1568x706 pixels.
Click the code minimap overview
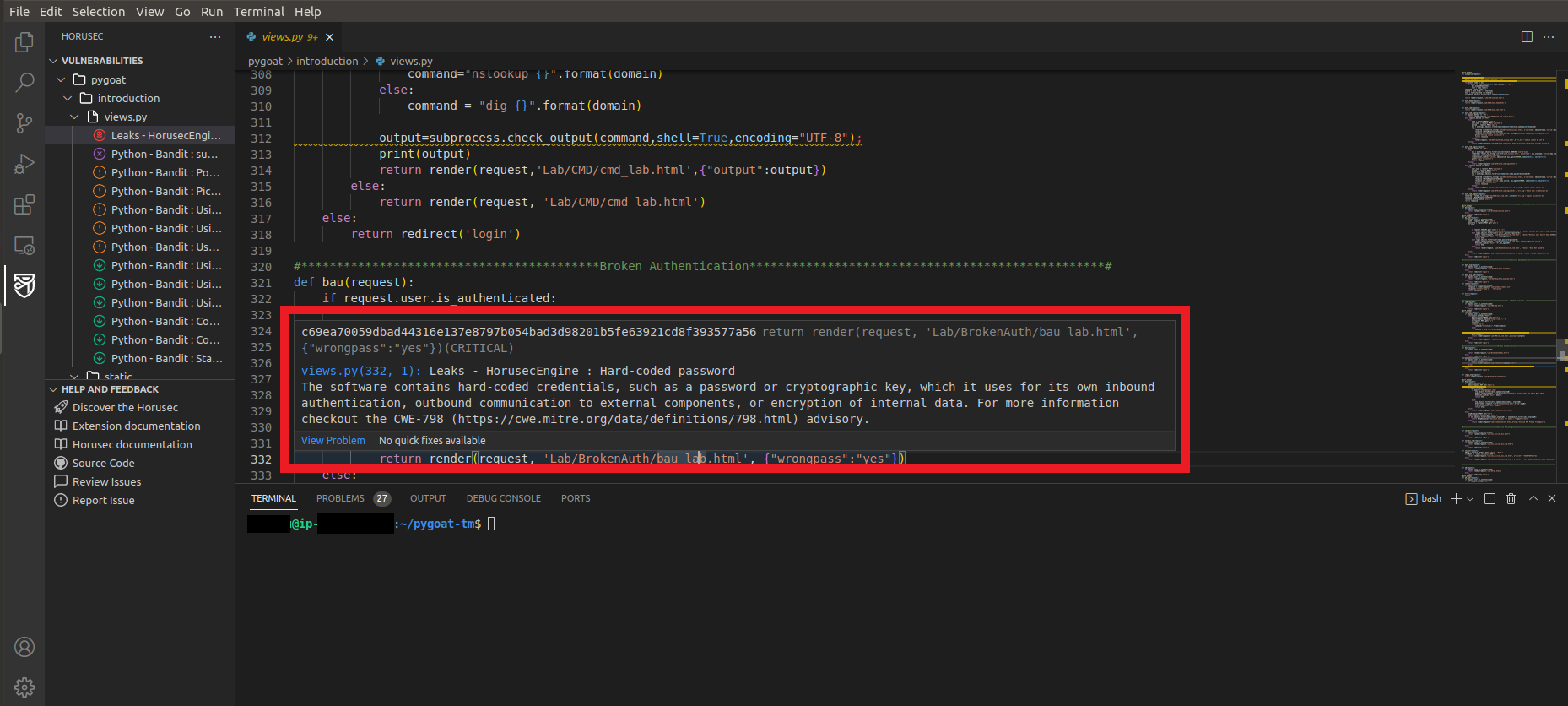tap(1508, 276)
